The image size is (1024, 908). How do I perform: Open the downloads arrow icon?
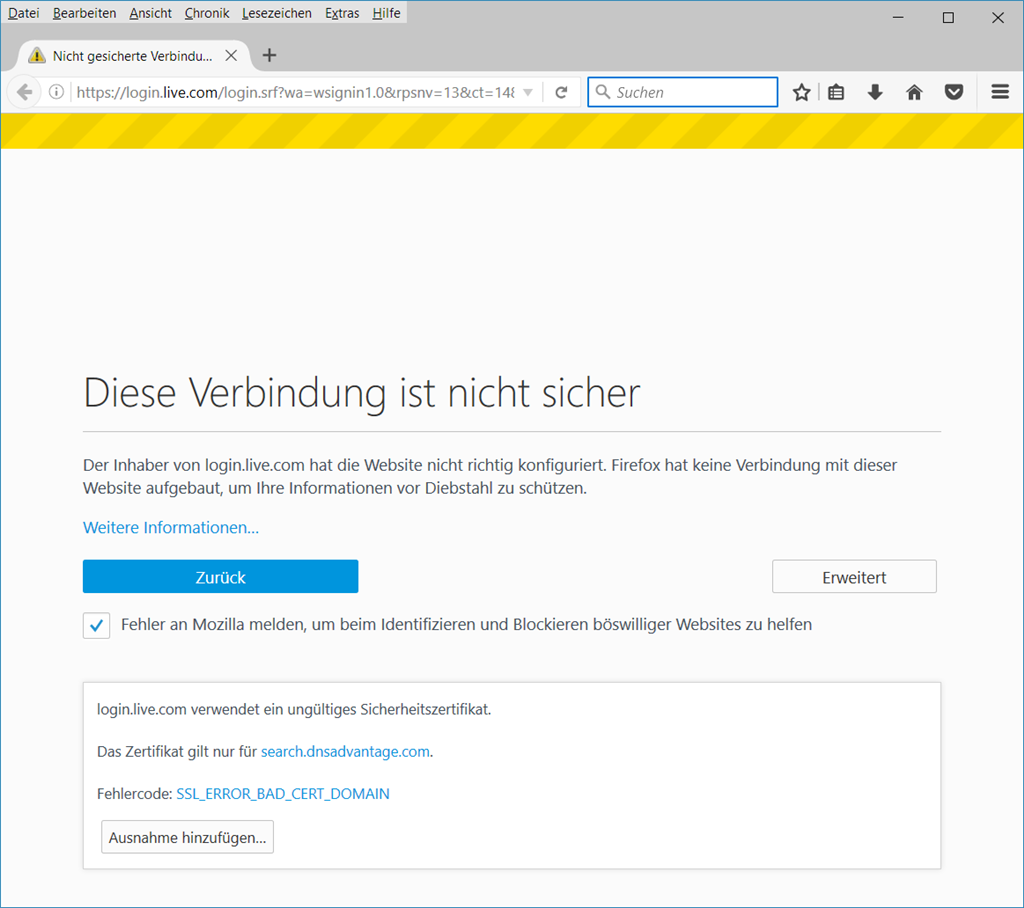(x=875, y=92)
